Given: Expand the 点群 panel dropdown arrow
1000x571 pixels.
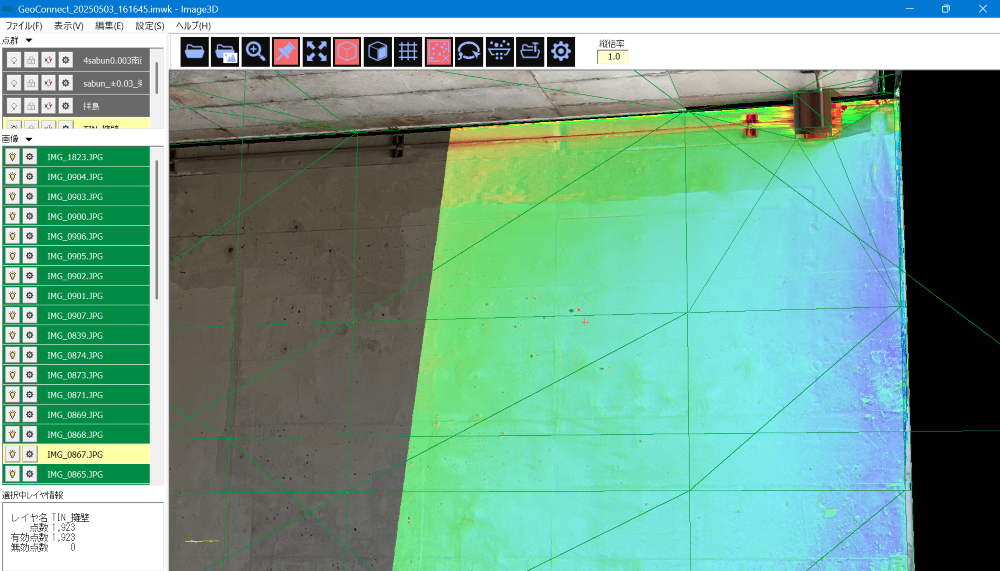Looking at the screenshot, I should [29, 40].
